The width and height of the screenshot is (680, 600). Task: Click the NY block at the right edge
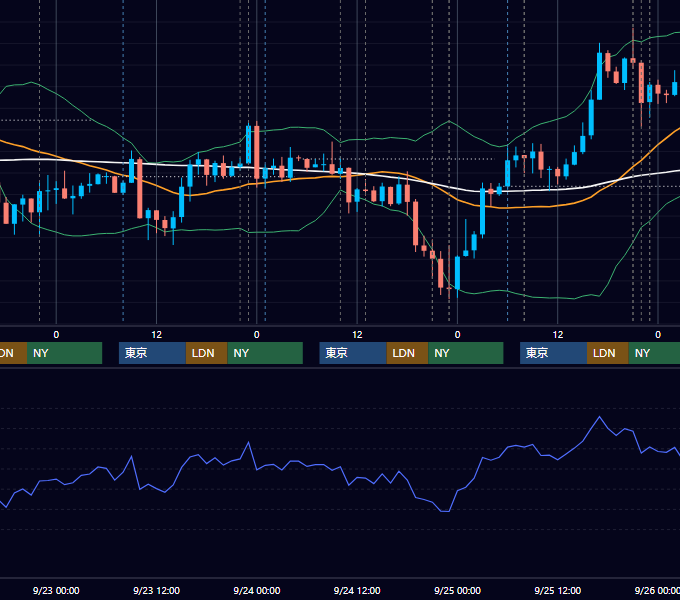pos(654,353)
